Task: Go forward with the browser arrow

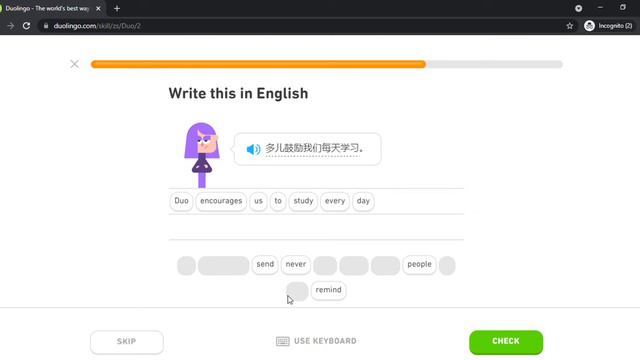Action: pyautogui.click(x=11, y=26)
